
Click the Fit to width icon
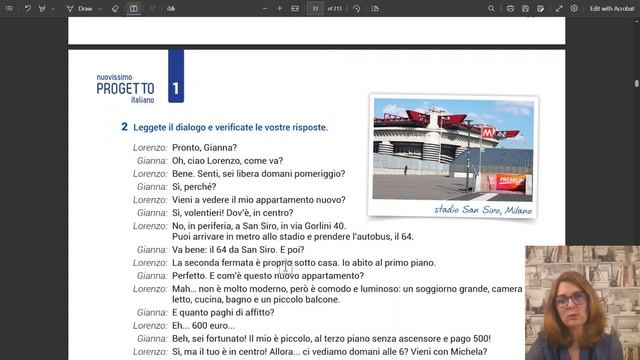pos(295,8)
